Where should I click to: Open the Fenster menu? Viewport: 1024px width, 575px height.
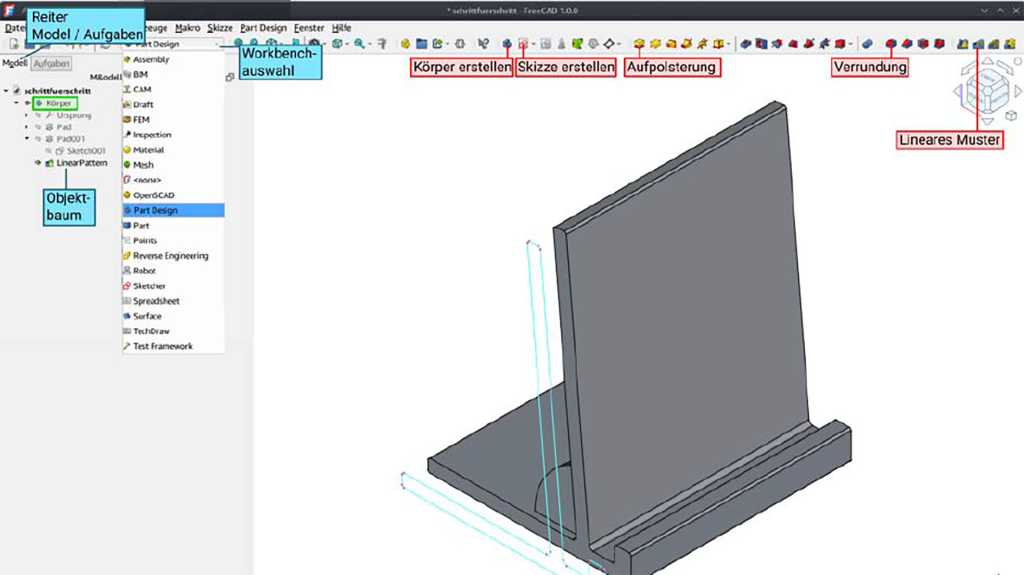(x=309, y=27)
